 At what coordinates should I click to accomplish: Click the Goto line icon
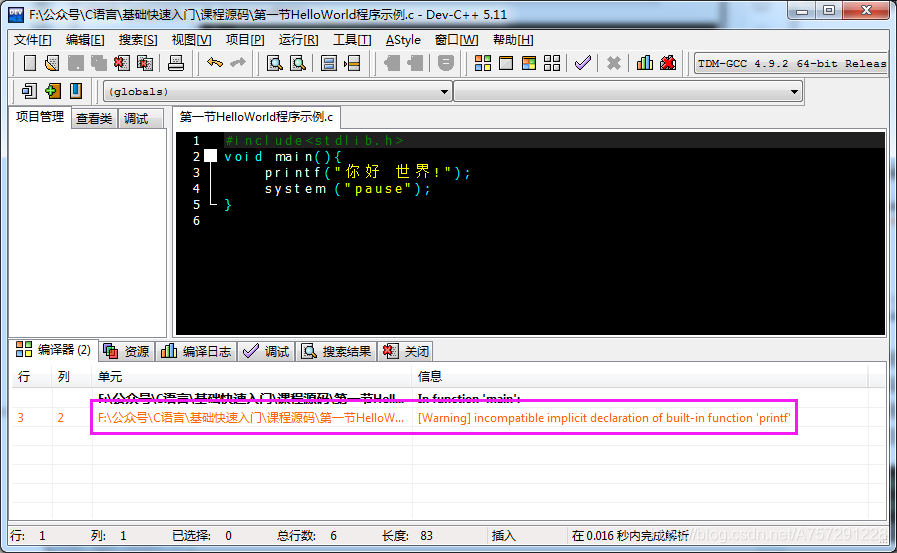click(x=352, y=63)
